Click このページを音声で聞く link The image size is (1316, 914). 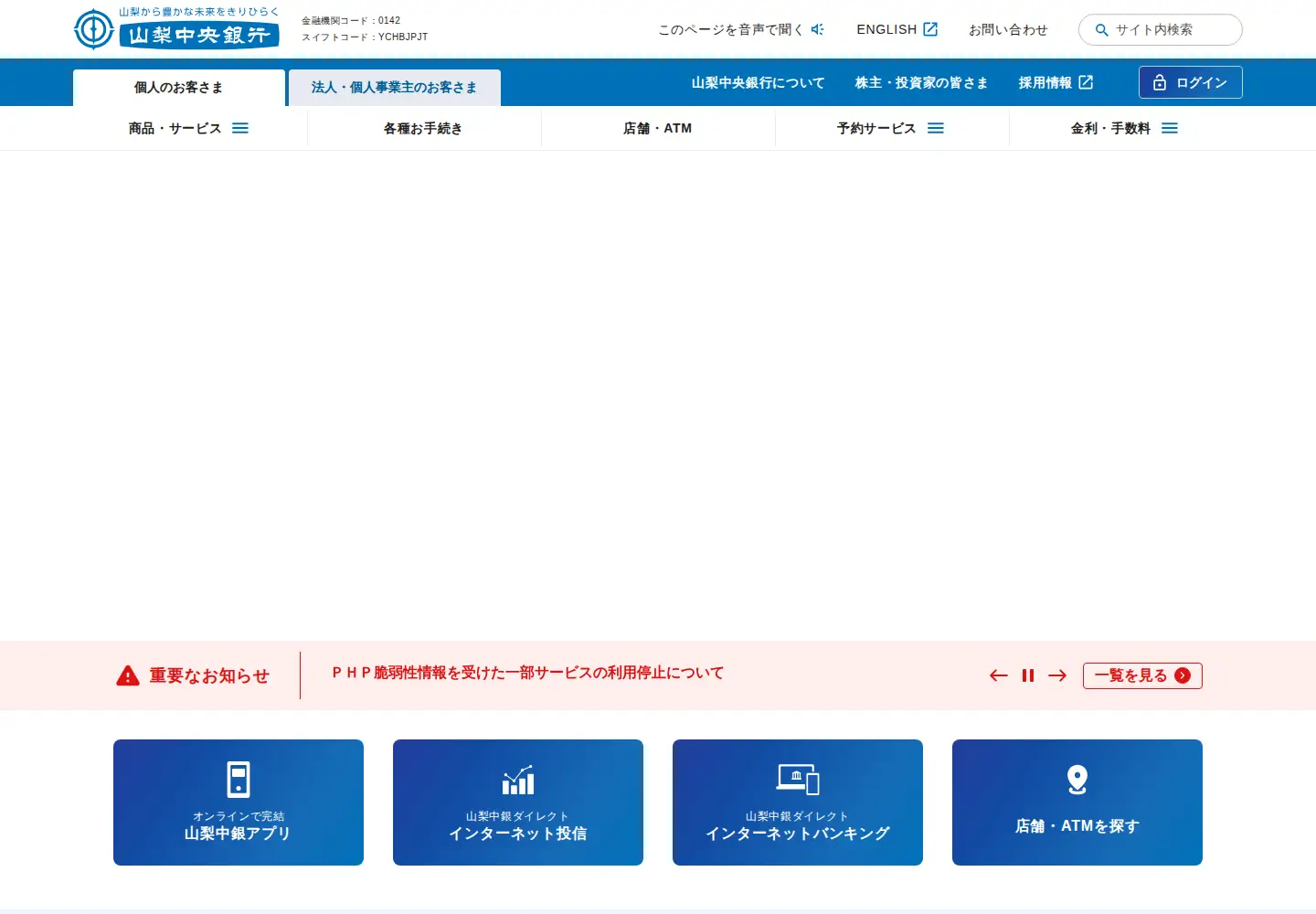741,29
